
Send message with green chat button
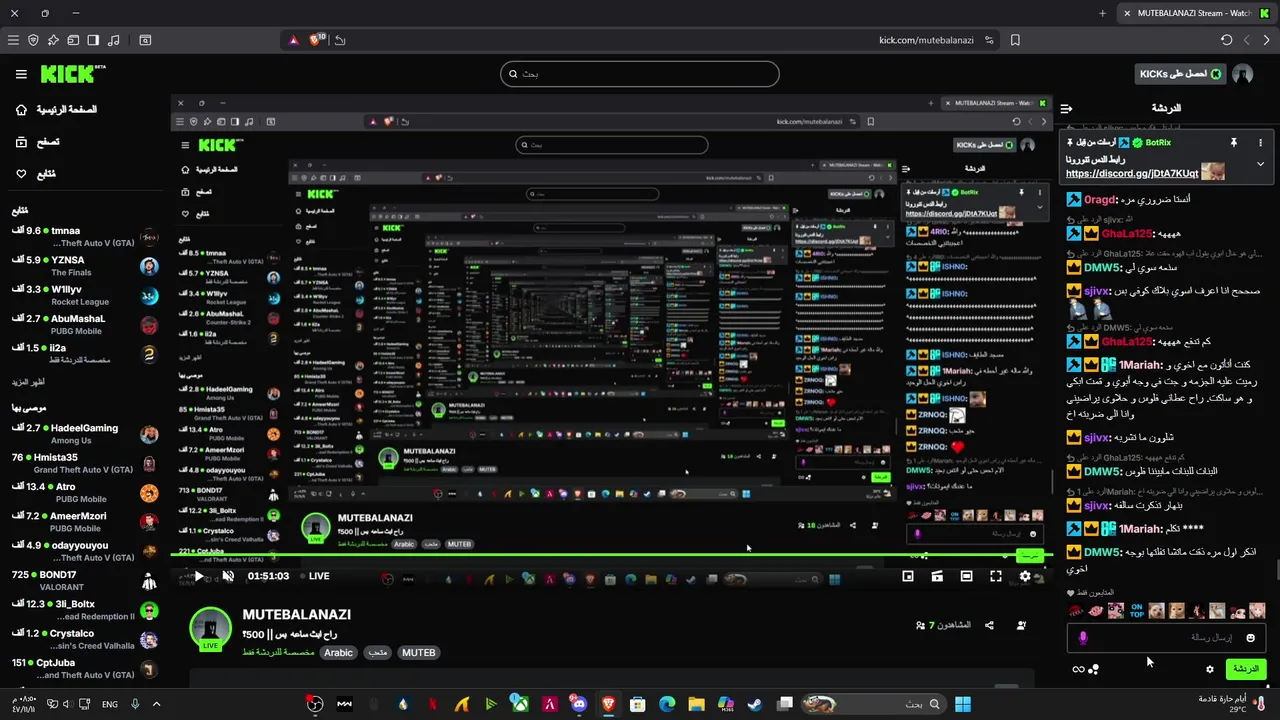(x=1245, y=669)
